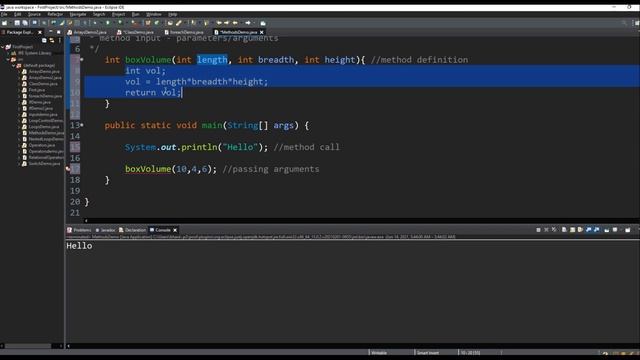
Task: Open the Search menu
Action: click(99, 14)
